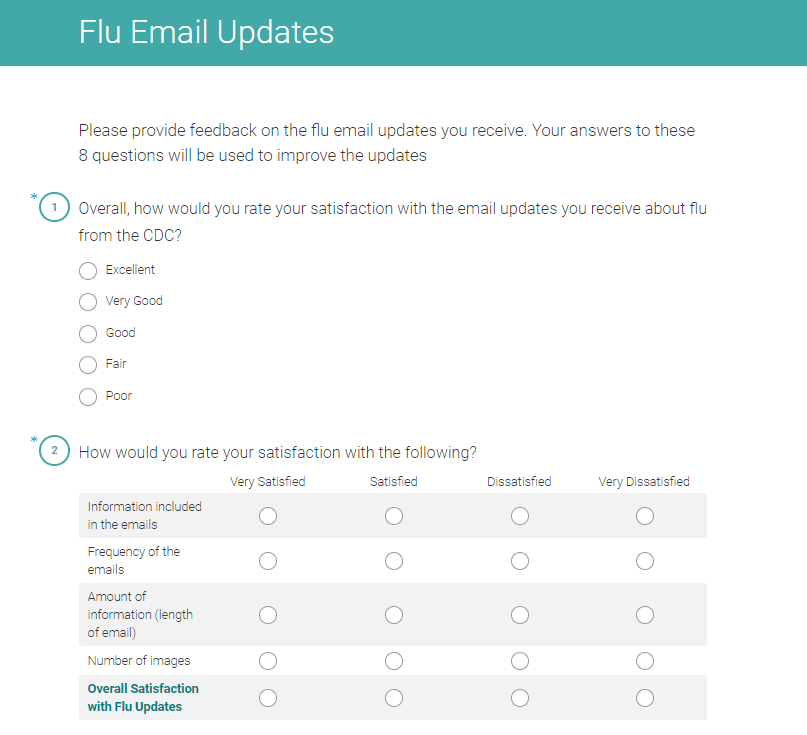Image resolution: width=807 pixels, height=735 pixels.
Task: Rate Overall Satisfaction as Dissatisfied
Action: coord(520,698)
